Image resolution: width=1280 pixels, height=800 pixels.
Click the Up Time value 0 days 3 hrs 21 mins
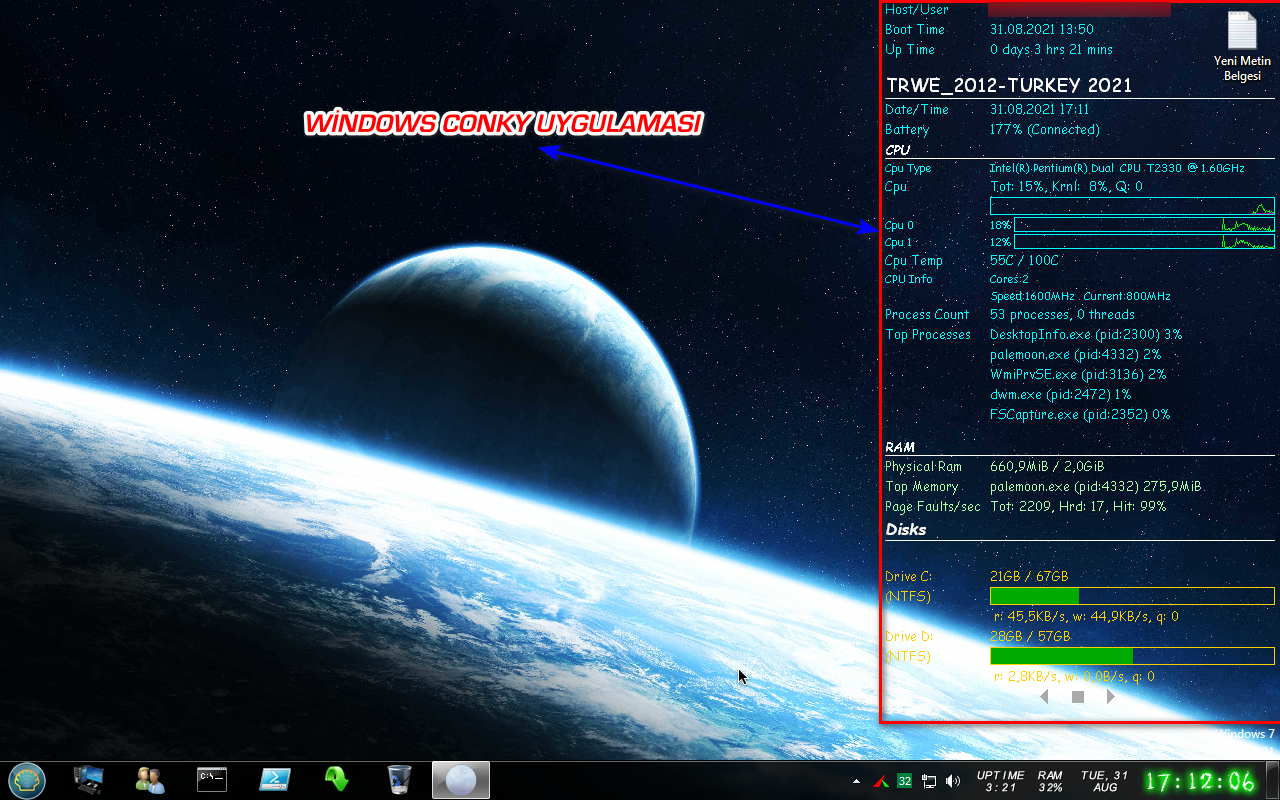pos(1051,49)
